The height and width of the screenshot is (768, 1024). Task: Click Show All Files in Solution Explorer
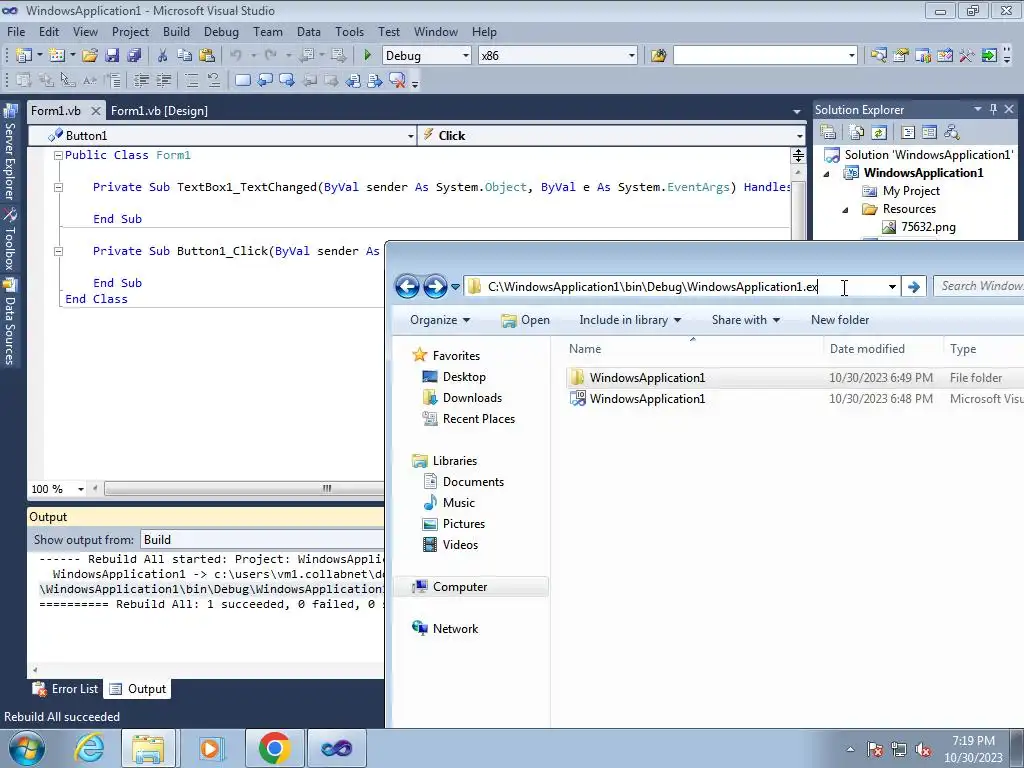857,133
